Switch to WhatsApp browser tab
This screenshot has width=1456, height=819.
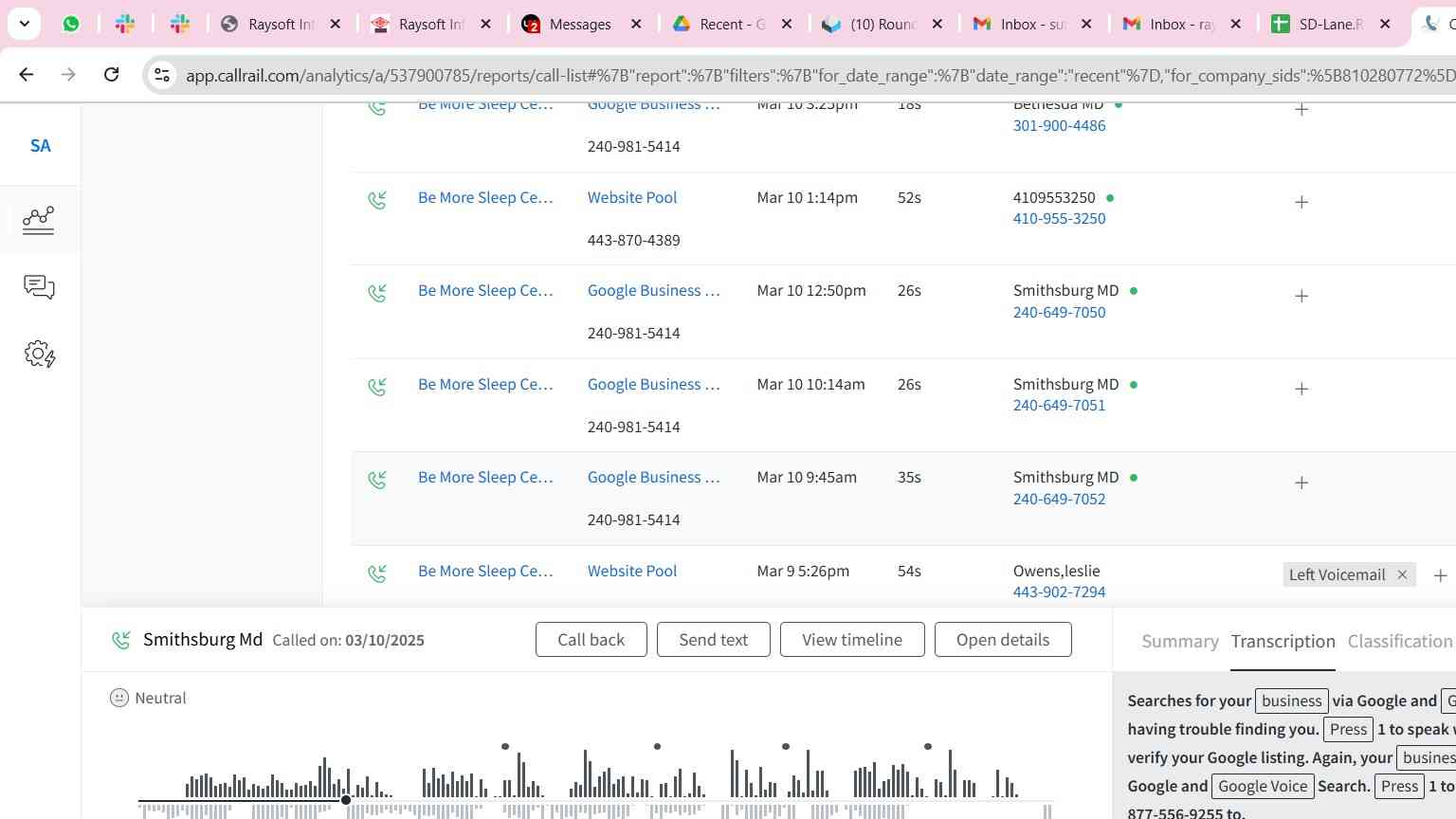click(x=71, y=24)
